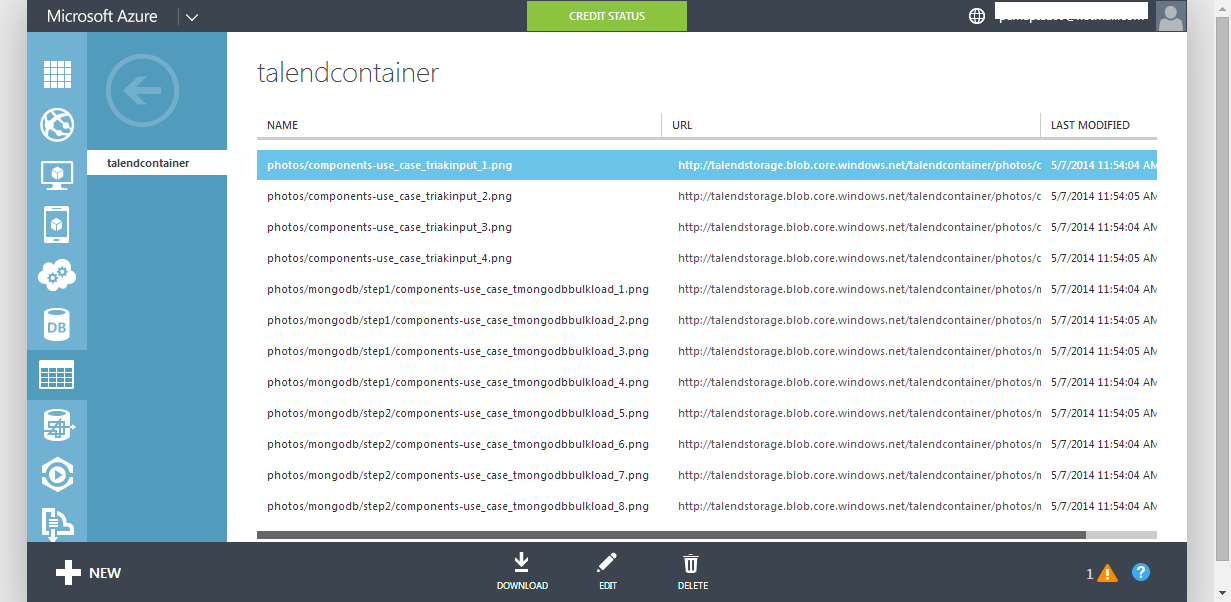The width and height of the screenshot is (1231, 602).
Task: Select blob step2 tmongodbbulkload_5.png
Action: coord(458,413)
